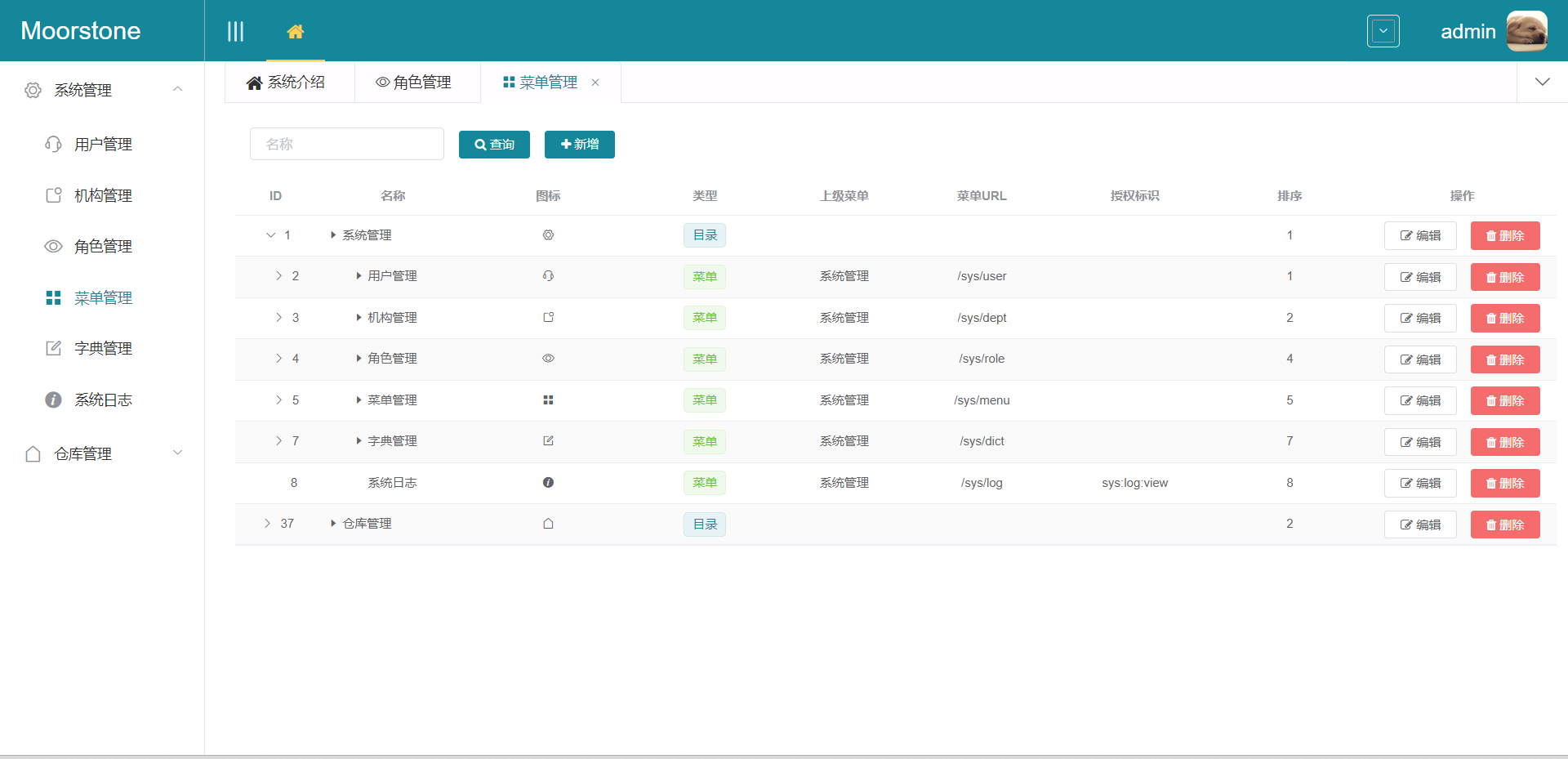The image size is (1568, 759).
Task: Edit the 用户管理 row
Action: 1420,277
